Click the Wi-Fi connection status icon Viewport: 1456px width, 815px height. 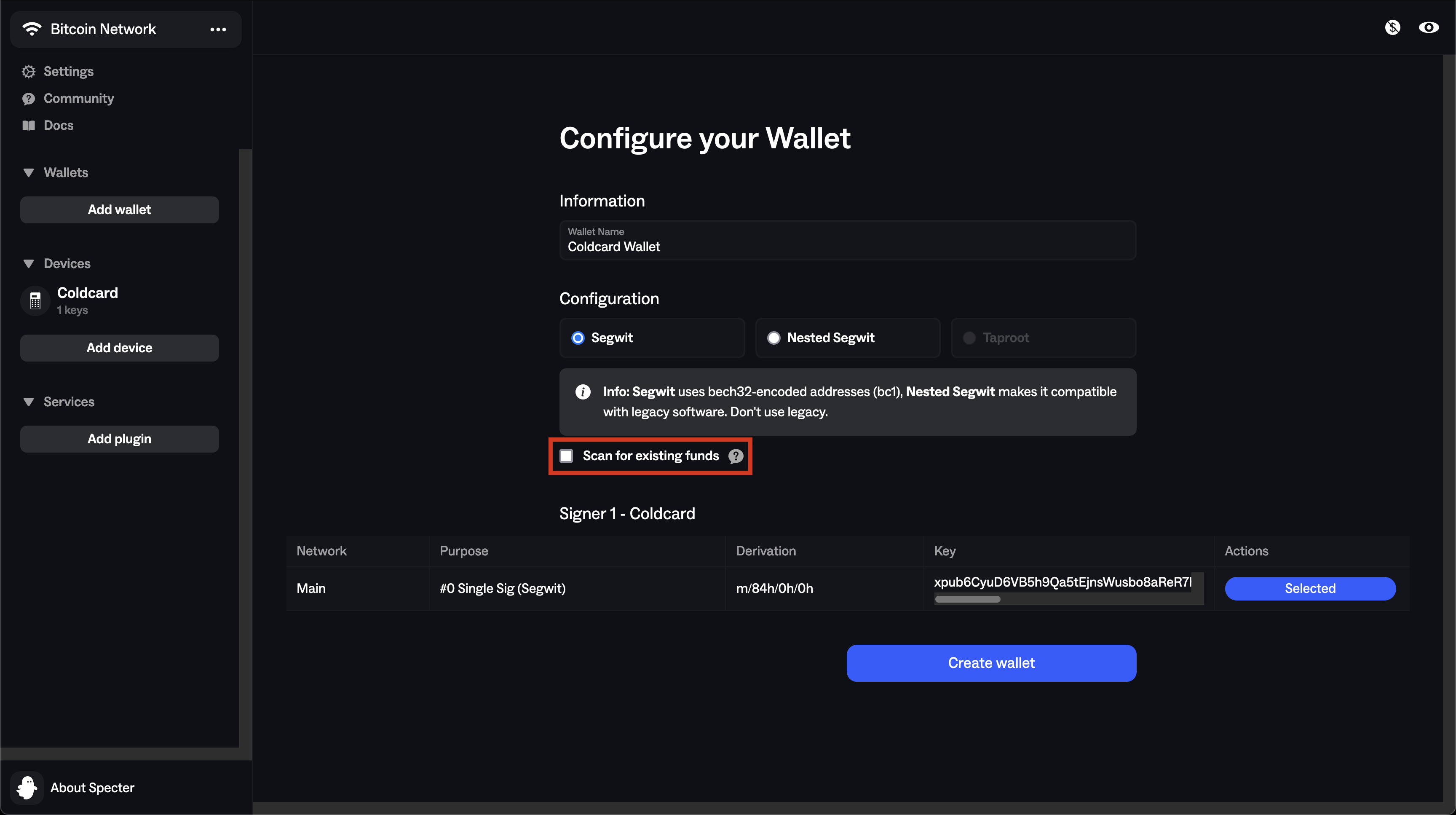click(x=32, y=29)
